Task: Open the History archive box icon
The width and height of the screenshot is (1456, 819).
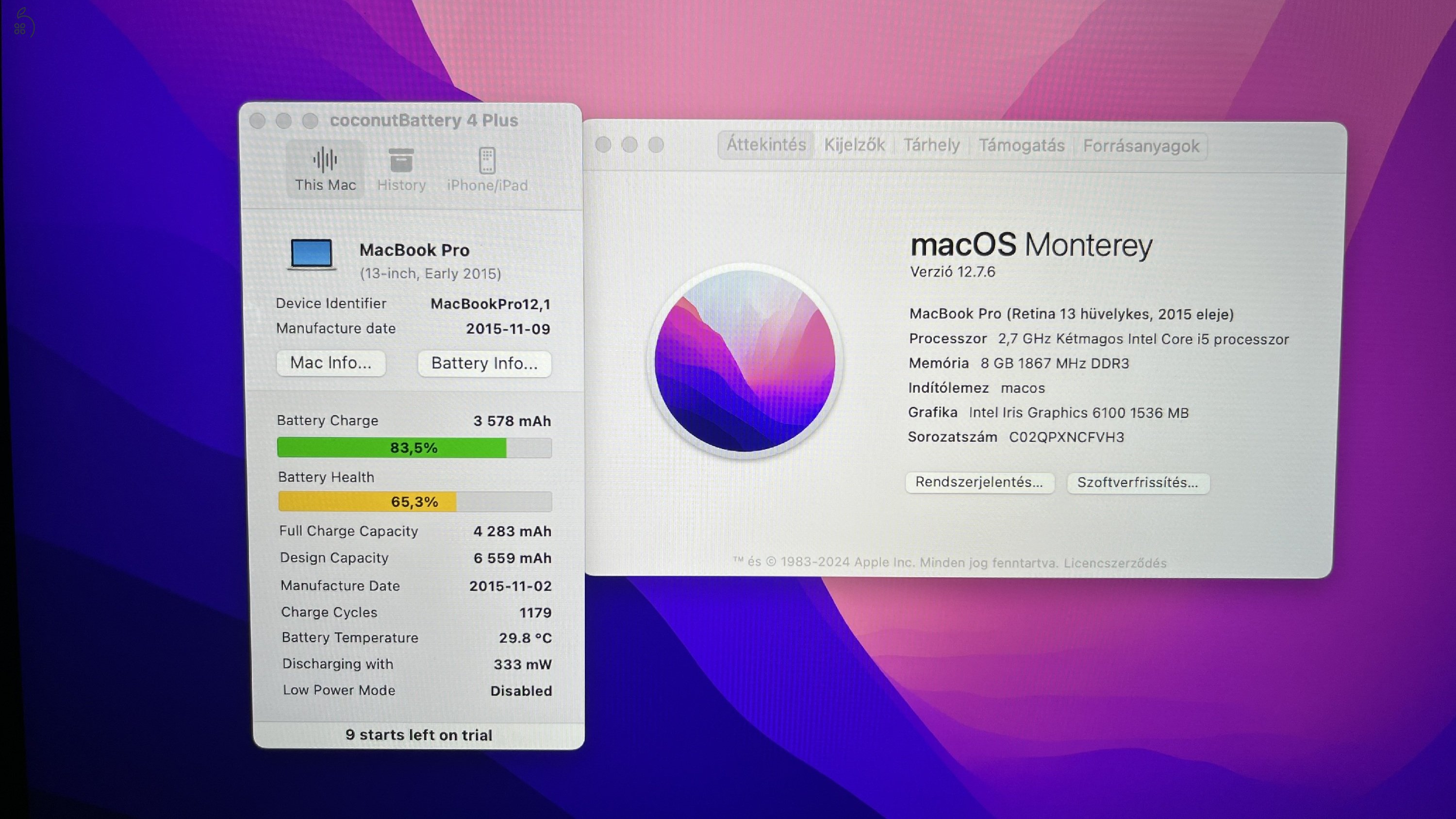Action: coord(401,161)
